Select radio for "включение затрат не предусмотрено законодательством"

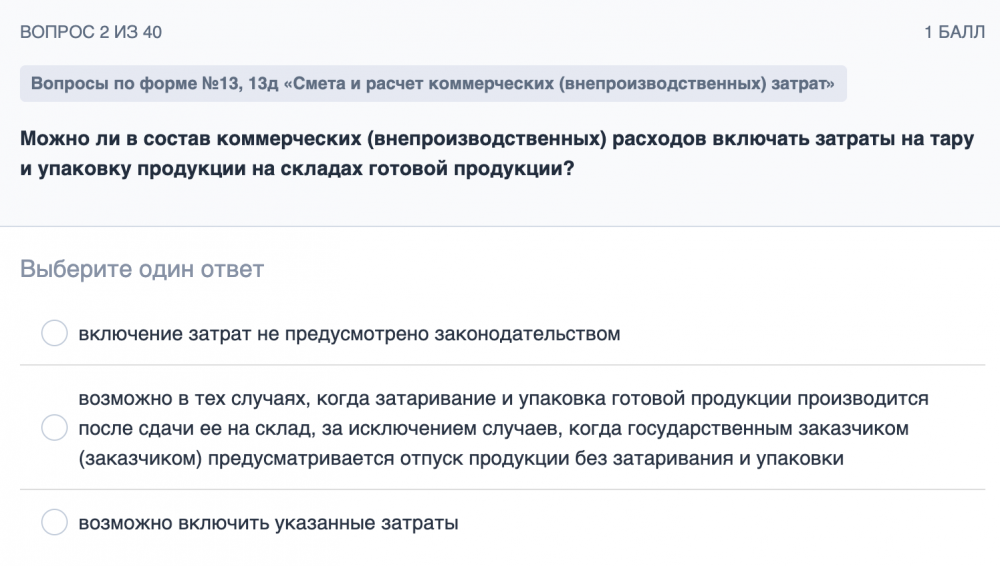54,334
